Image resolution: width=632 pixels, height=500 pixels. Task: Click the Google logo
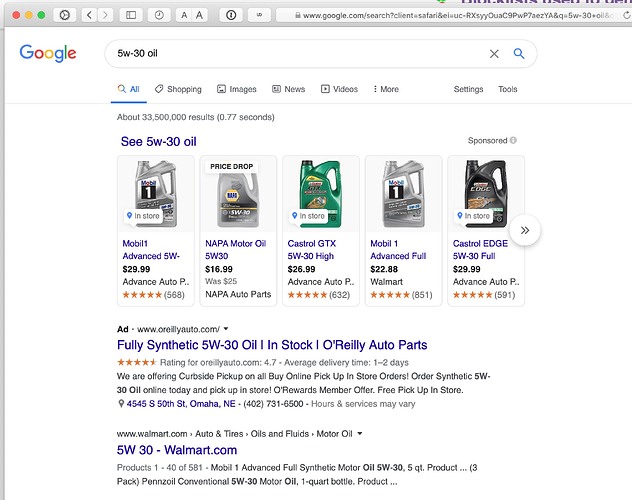point(48,54)
